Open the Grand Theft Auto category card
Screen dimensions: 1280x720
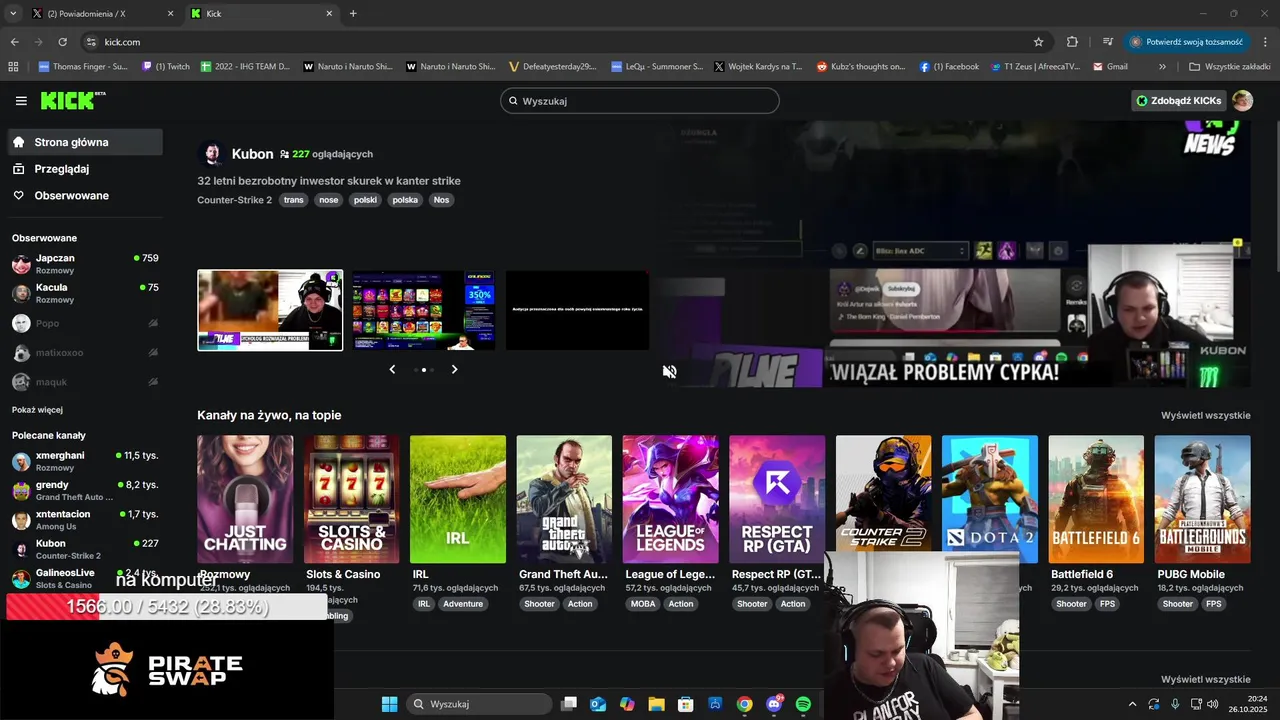click(x=564, y=499)
